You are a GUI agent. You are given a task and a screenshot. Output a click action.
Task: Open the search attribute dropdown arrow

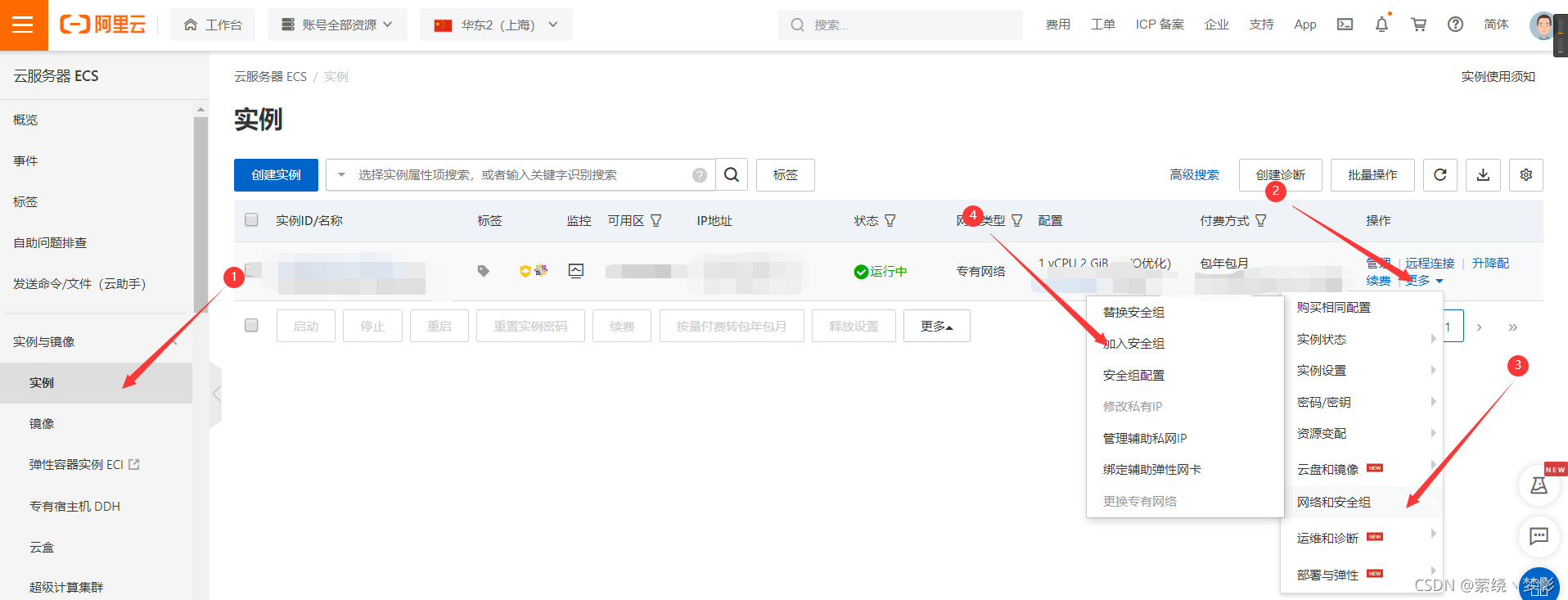tap(341, 174)
